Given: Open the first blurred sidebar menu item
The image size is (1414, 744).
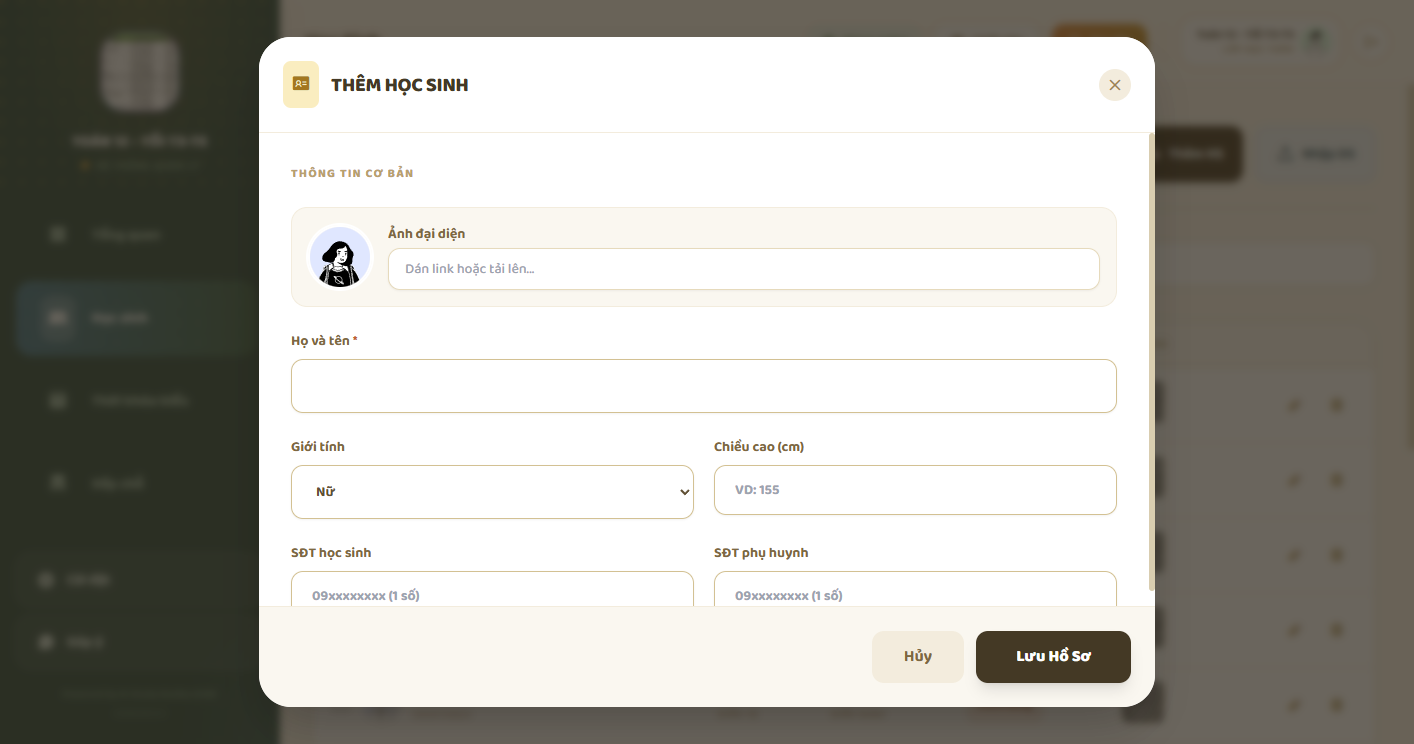Looking at the screenshot, I should pyautogui.click(x=138, y=235).
